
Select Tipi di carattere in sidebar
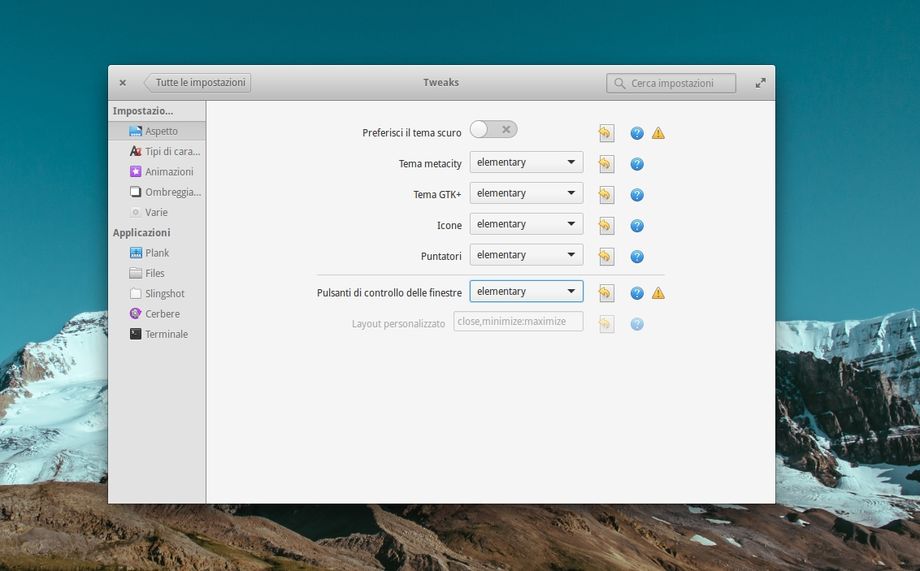(x=166, y=151)
